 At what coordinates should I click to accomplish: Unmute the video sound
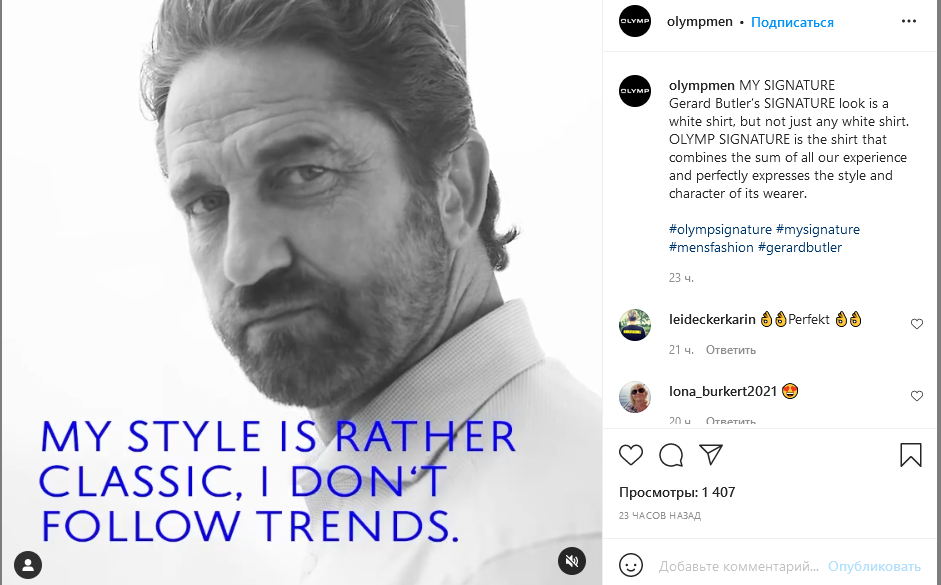coord(572,561)
